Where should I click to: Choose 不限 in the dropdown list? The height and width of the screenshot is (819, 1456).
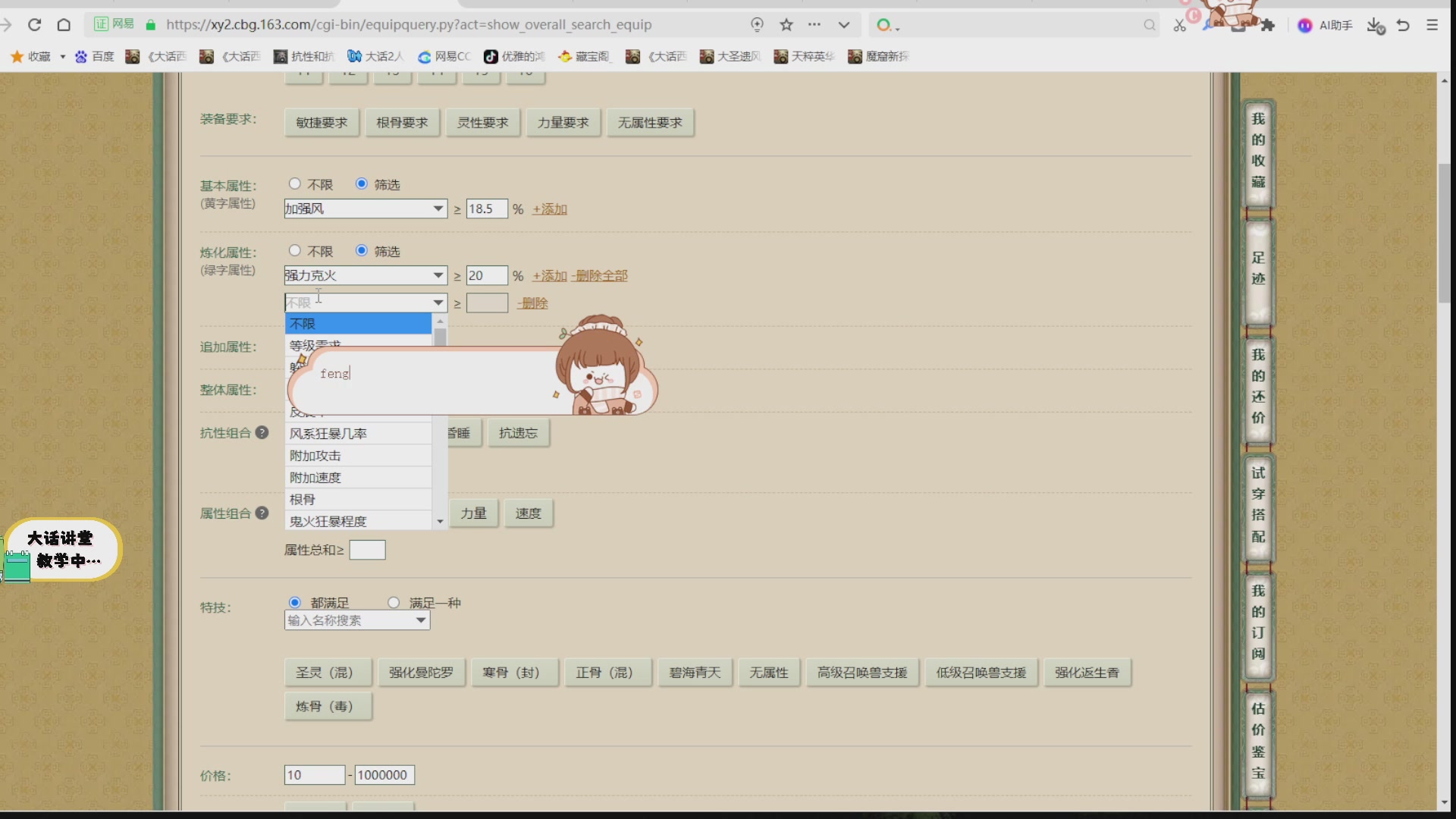pos(358,324)
